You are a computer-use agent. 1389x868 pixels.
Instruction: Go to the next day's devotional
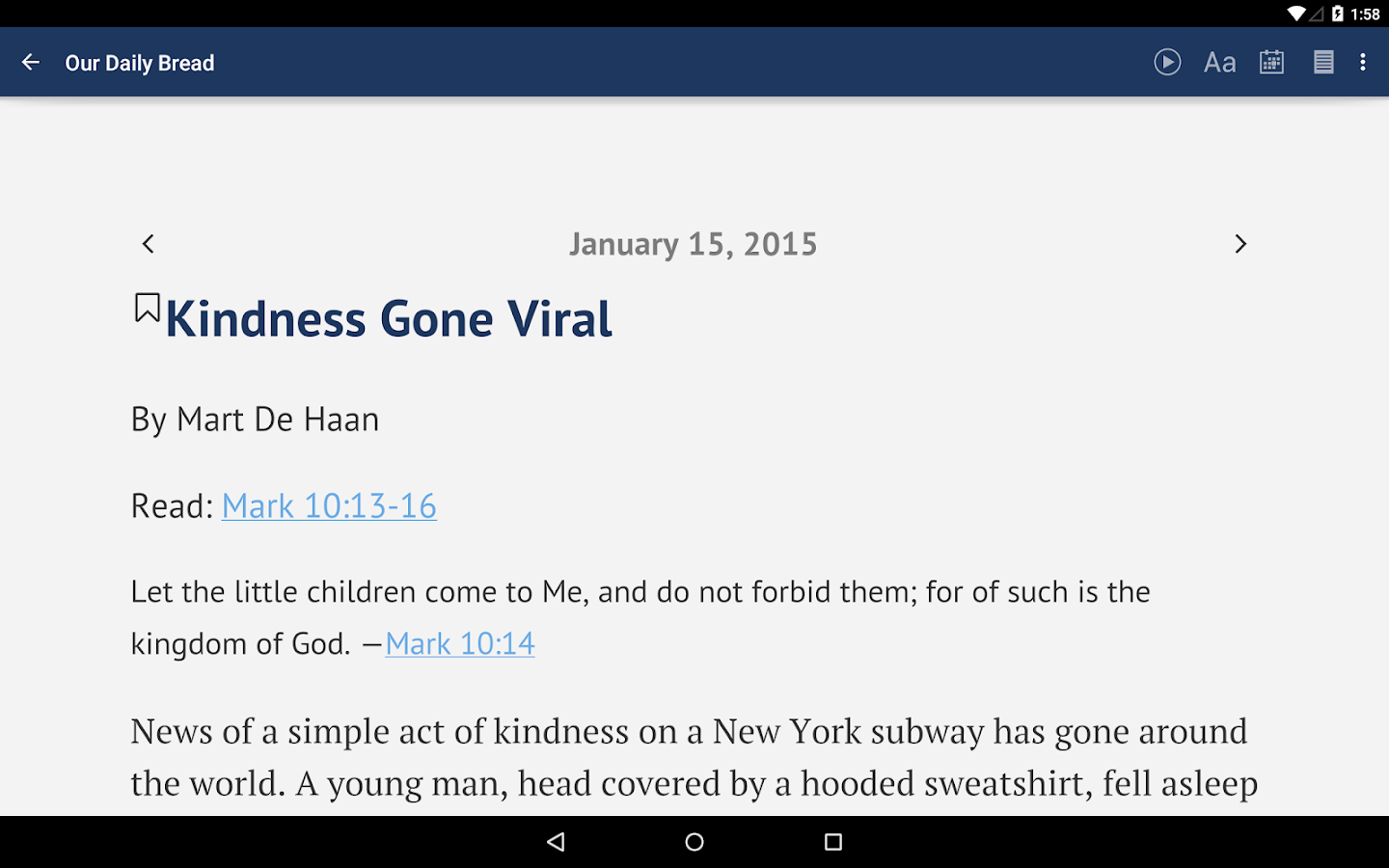(x=1240, y=244)
